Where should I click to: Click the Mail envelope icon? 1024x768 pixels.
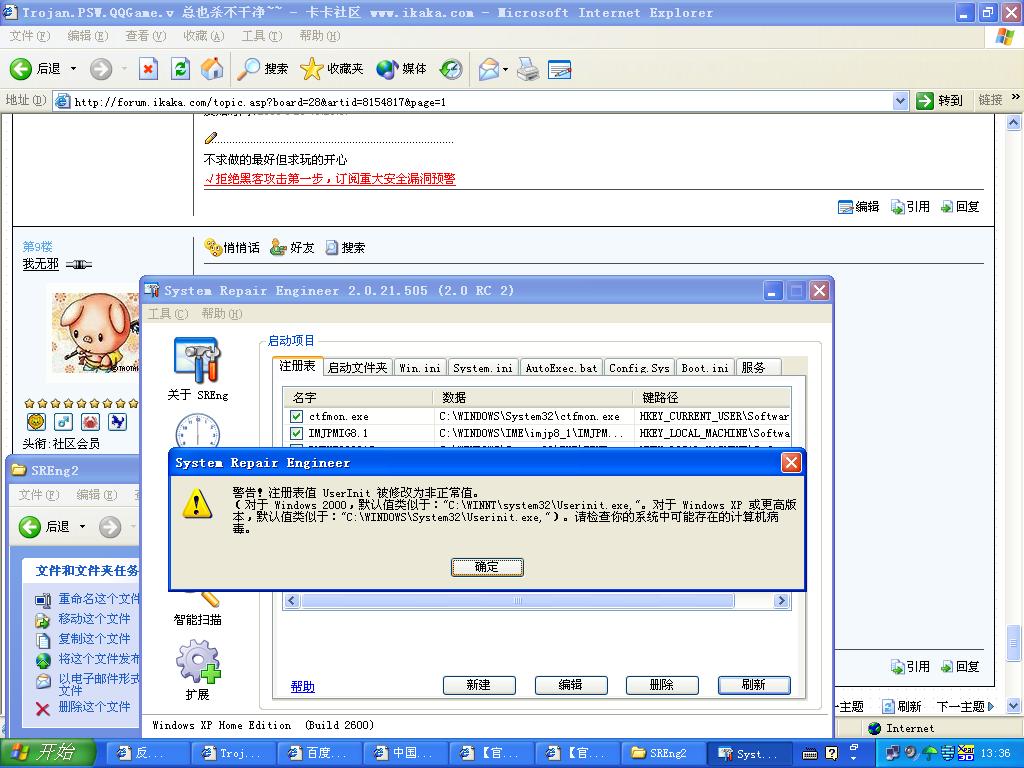488,69
